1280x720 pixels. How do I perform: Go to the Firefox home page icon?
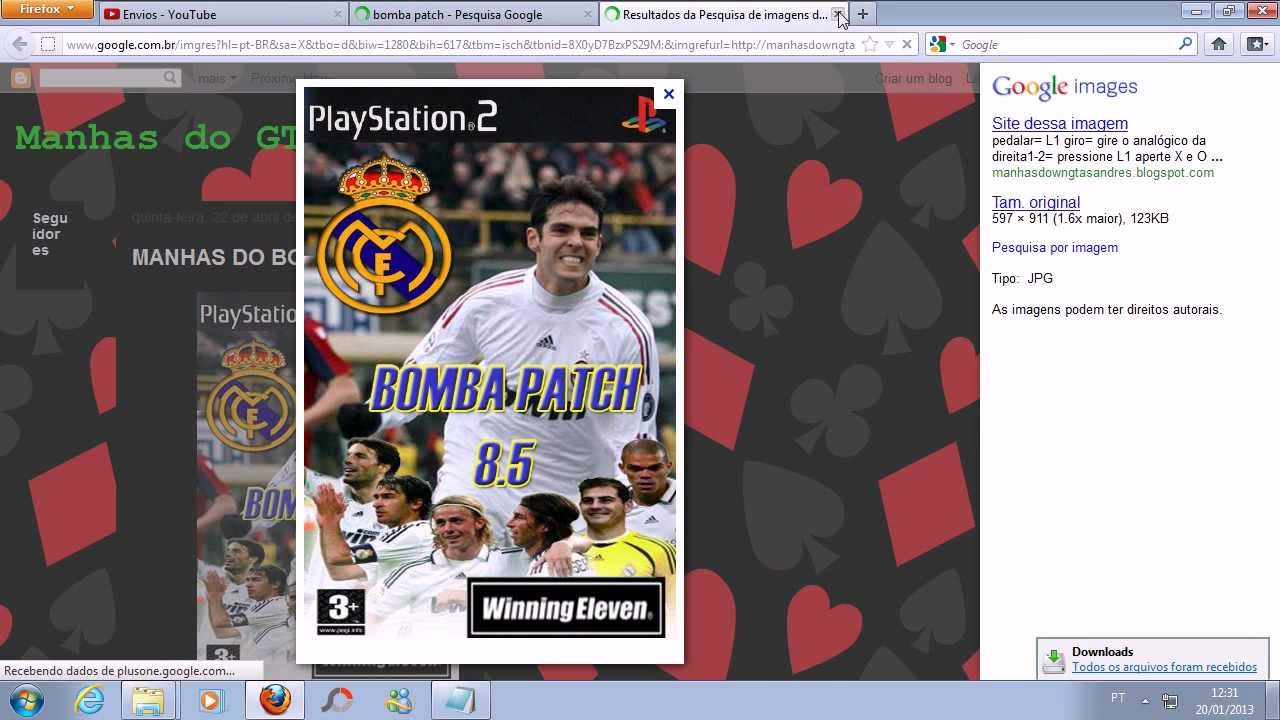coord(1218,44)
